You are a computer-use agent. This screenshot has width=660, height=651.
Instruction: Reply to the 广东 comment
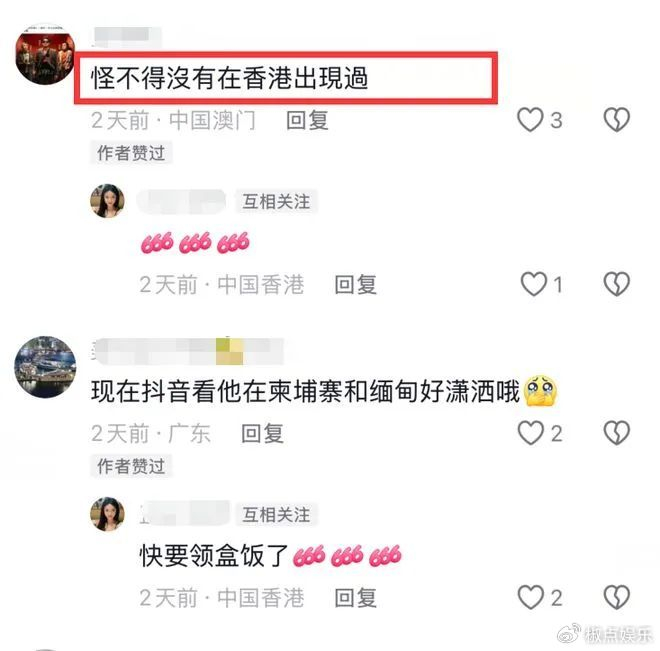[262, 433]
